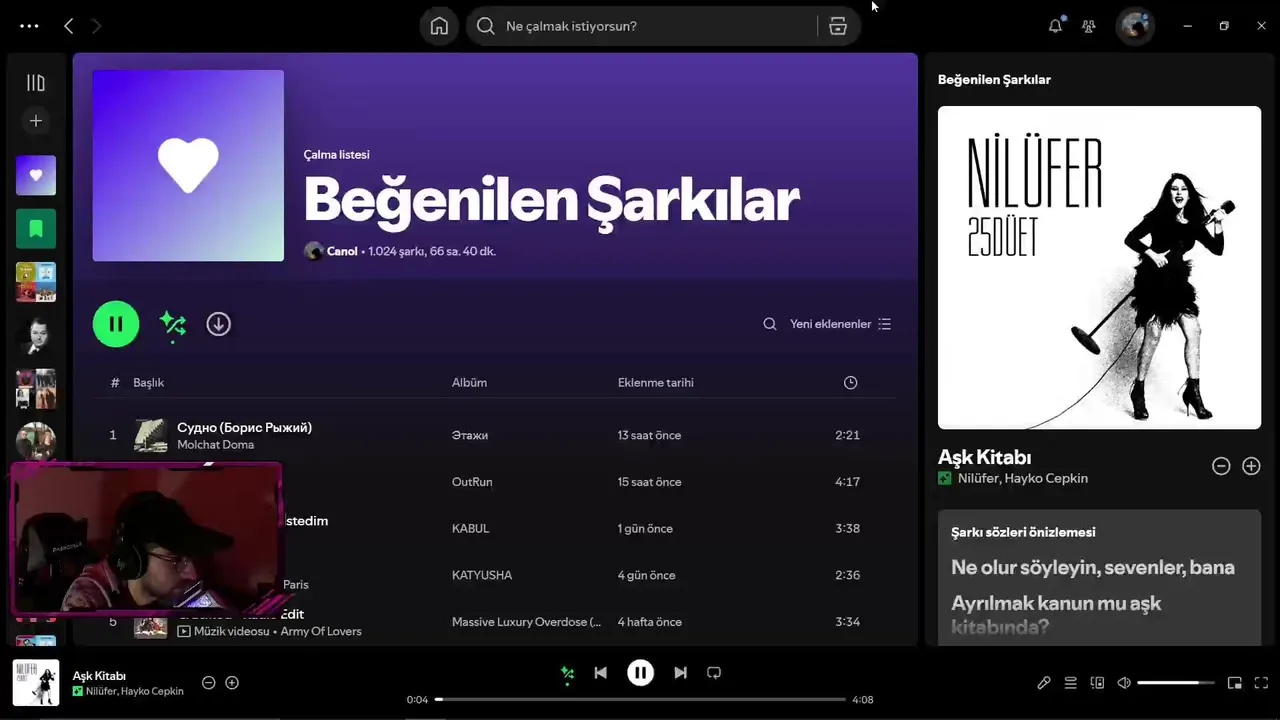Open the four-cover collage playlist in sidebar
Viewport: 1280px width, 720px height.
pyautogui.click(x=36, y=282)
